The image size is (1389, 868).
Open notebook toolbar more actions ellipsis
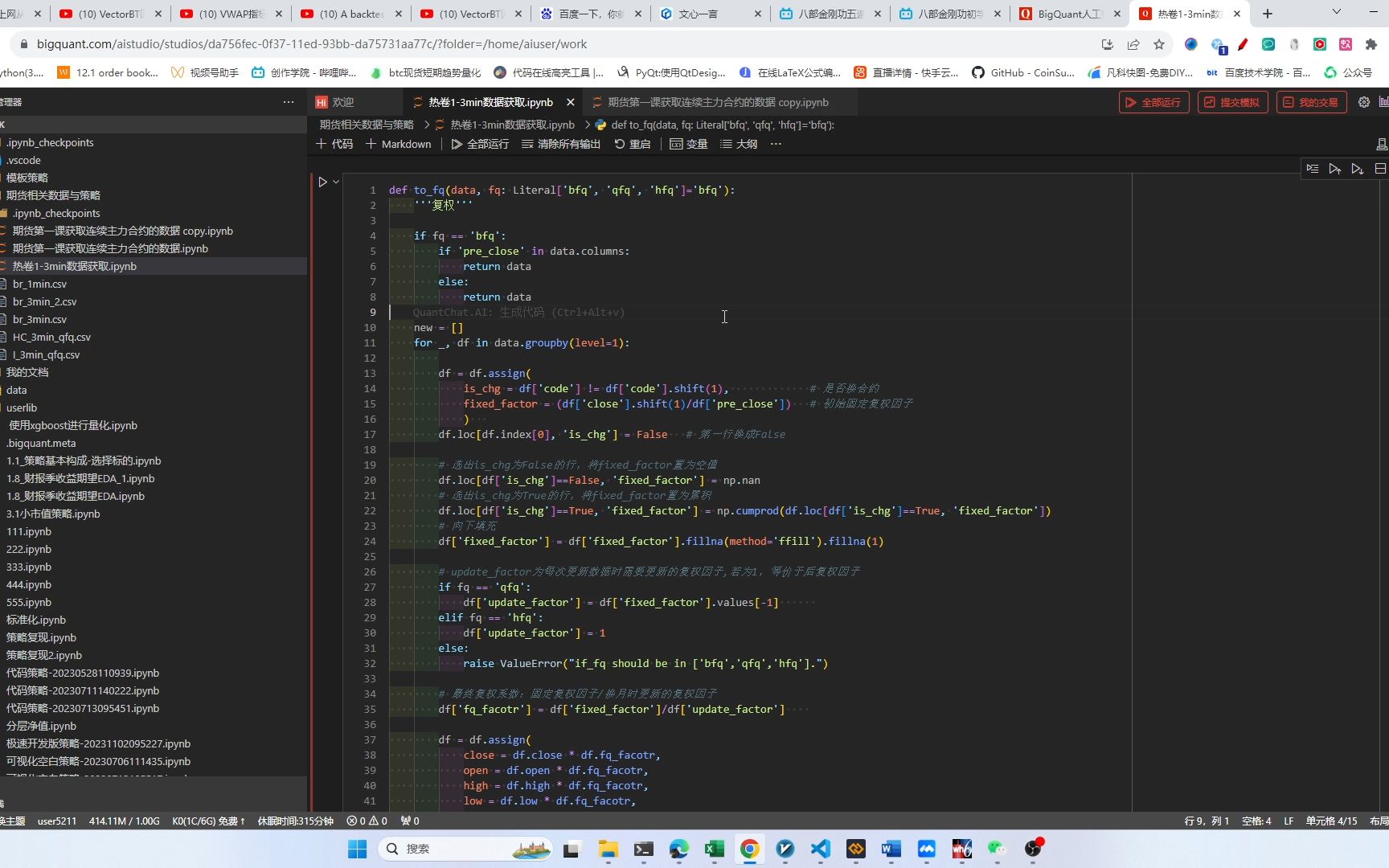point(776,144)
